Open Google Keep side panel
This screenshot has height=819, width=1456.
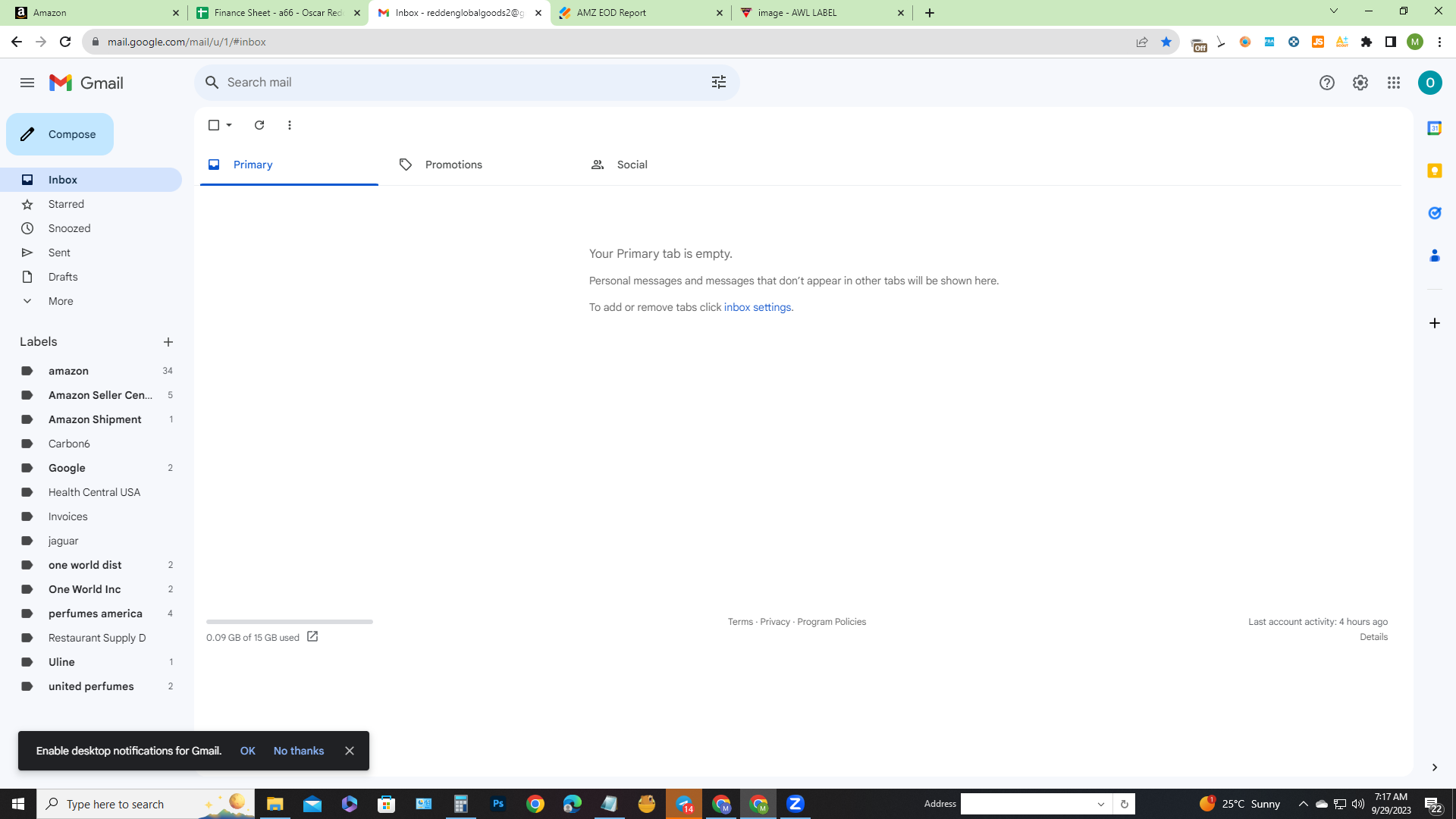1434,171
